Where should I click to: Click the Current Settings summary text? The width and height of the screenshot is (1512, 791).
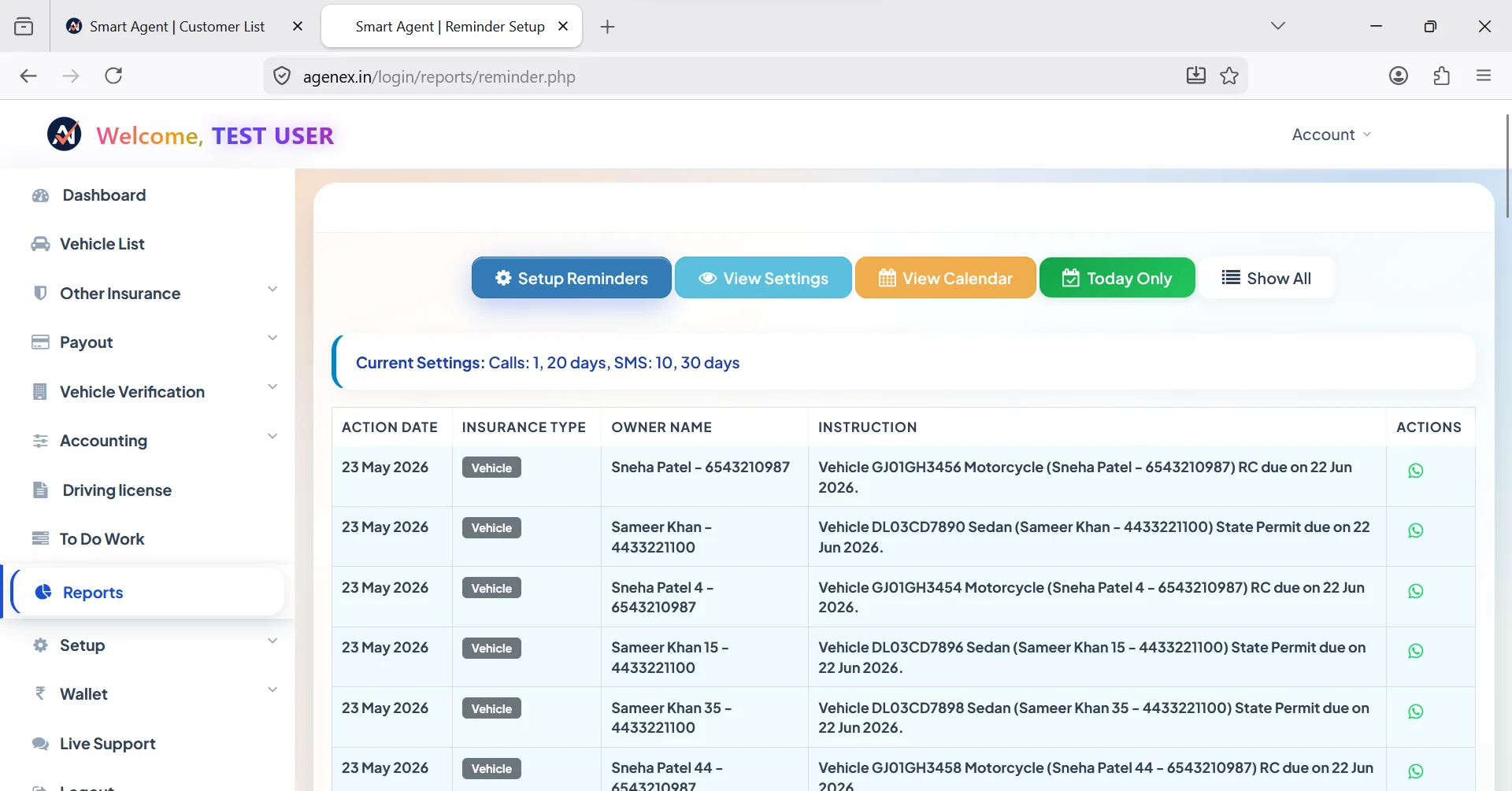click(x=547, y=363)
